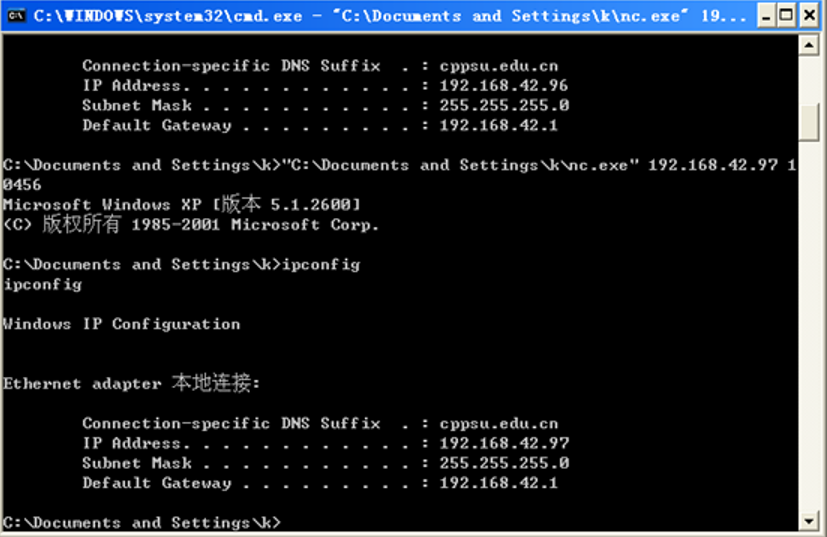
Task: Click the typed ipconfig command after the prompt
Action: coord(320,265)
